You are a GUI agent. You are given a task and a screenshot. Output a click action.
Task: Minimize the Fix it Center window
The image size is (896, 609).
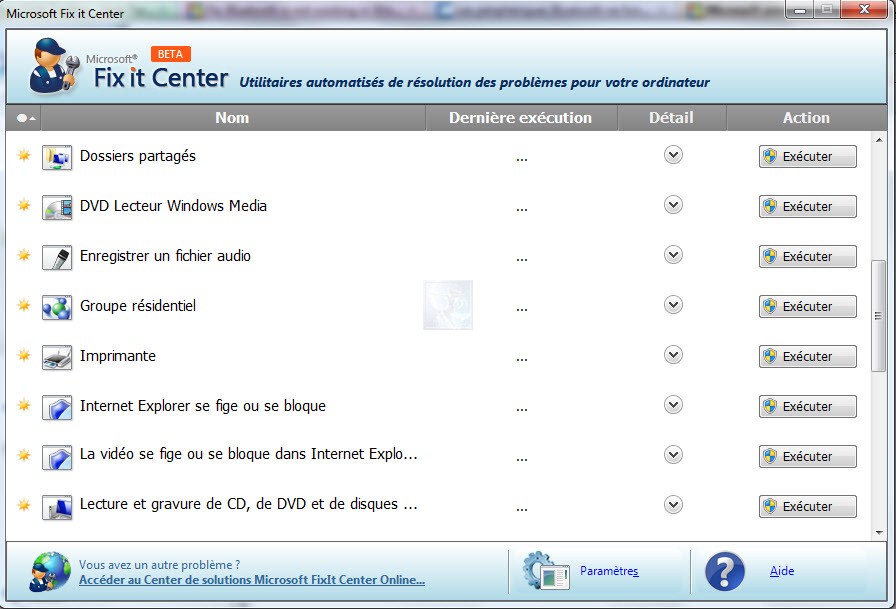tap(799, 9)
